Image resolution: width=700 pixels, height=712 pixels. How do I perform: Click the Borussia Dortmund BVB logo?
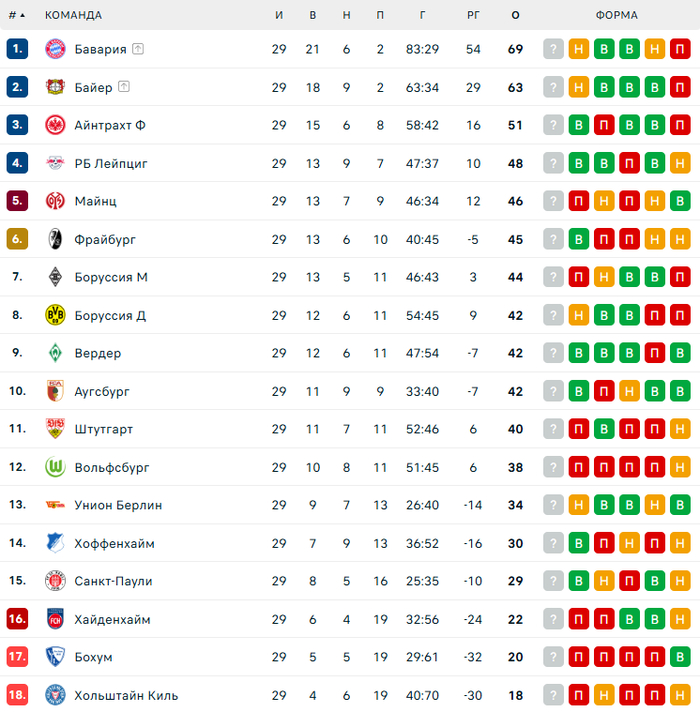[55, 315]
